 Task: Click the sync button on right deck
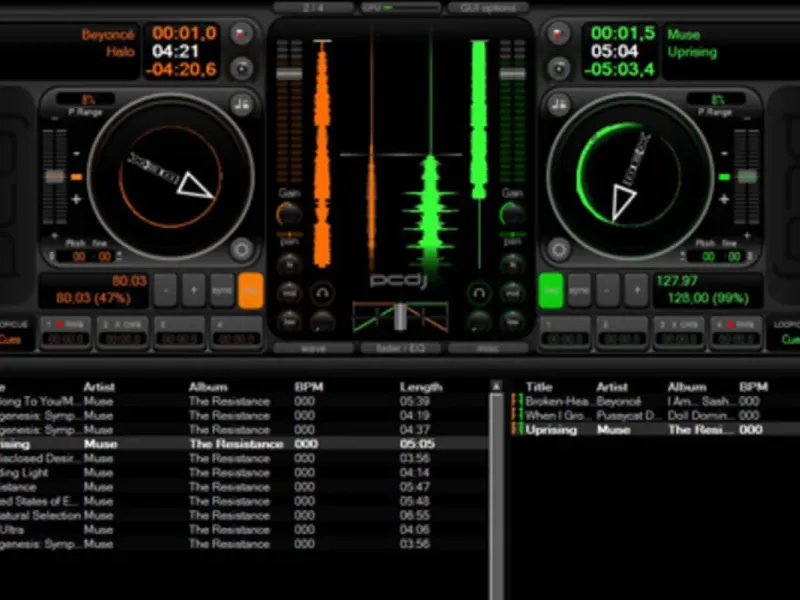click(579, 290)
